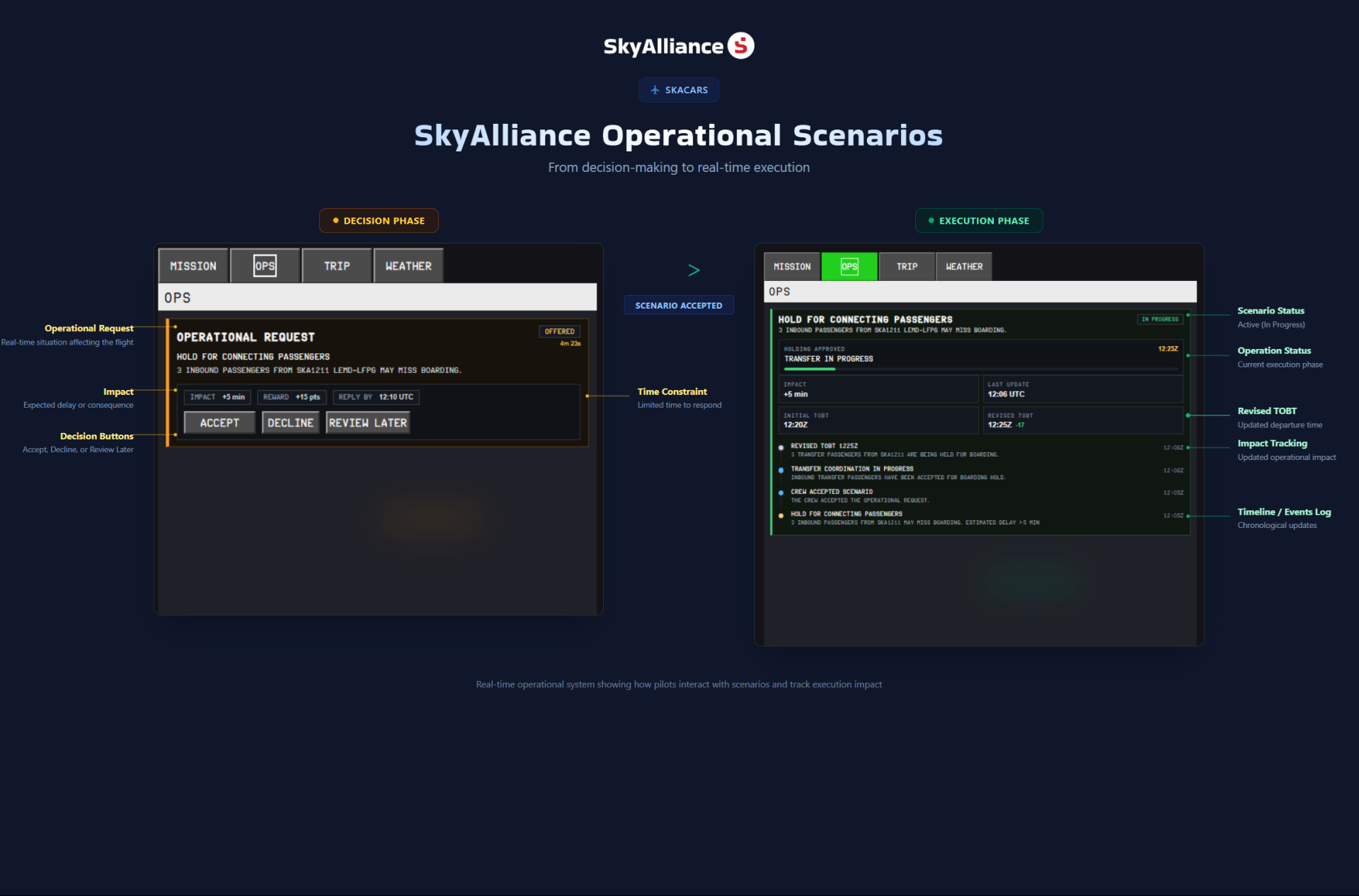Click the green dot in the EXECUTION PHASE badge
This screenshot has height=896, width=1359.
pyautogui.click(x=930, y=220)
